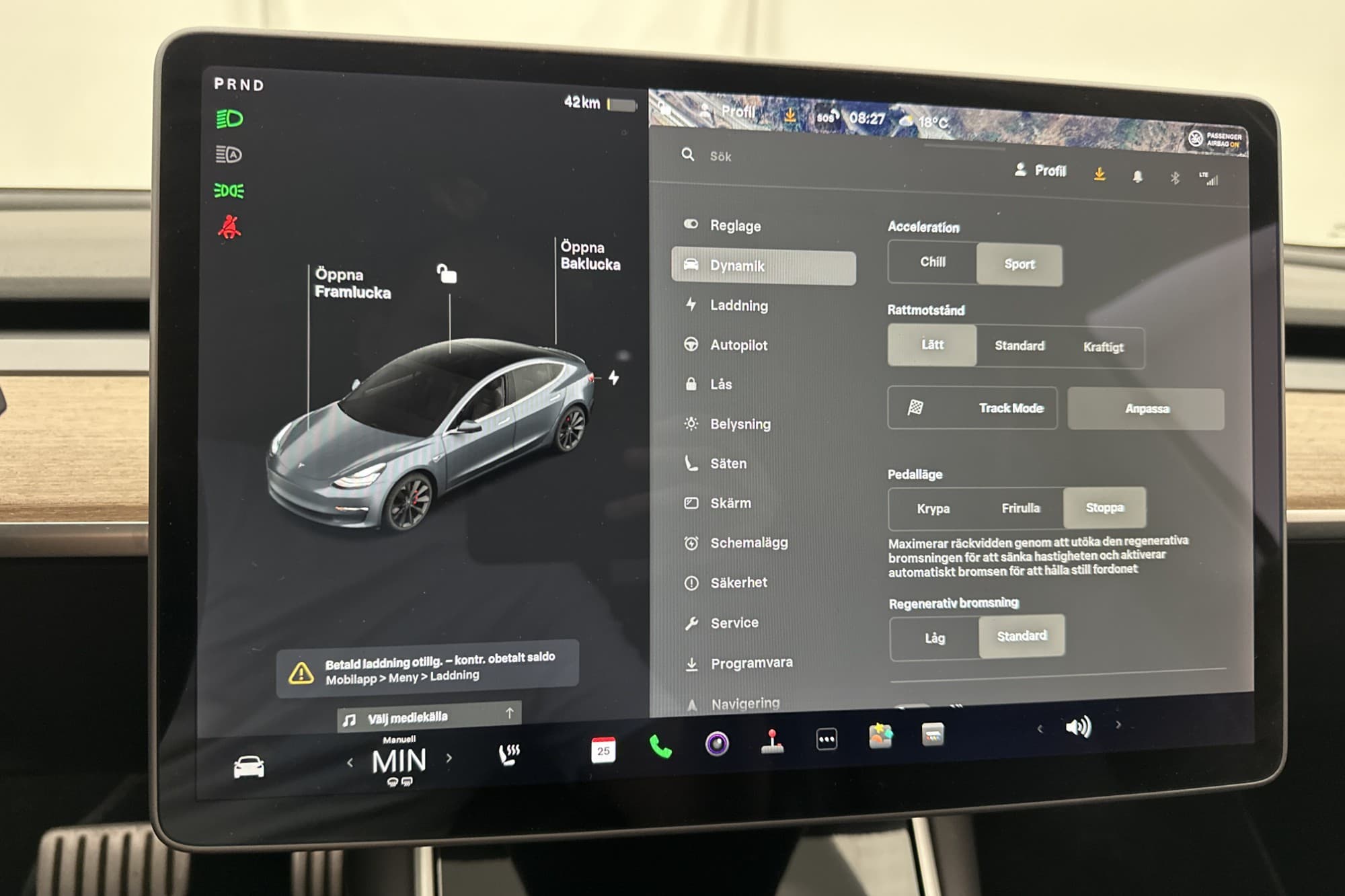The image size is (1345, 896).
Task: Choose Kraftigt steering resistance
Action: pos(1103,348)
